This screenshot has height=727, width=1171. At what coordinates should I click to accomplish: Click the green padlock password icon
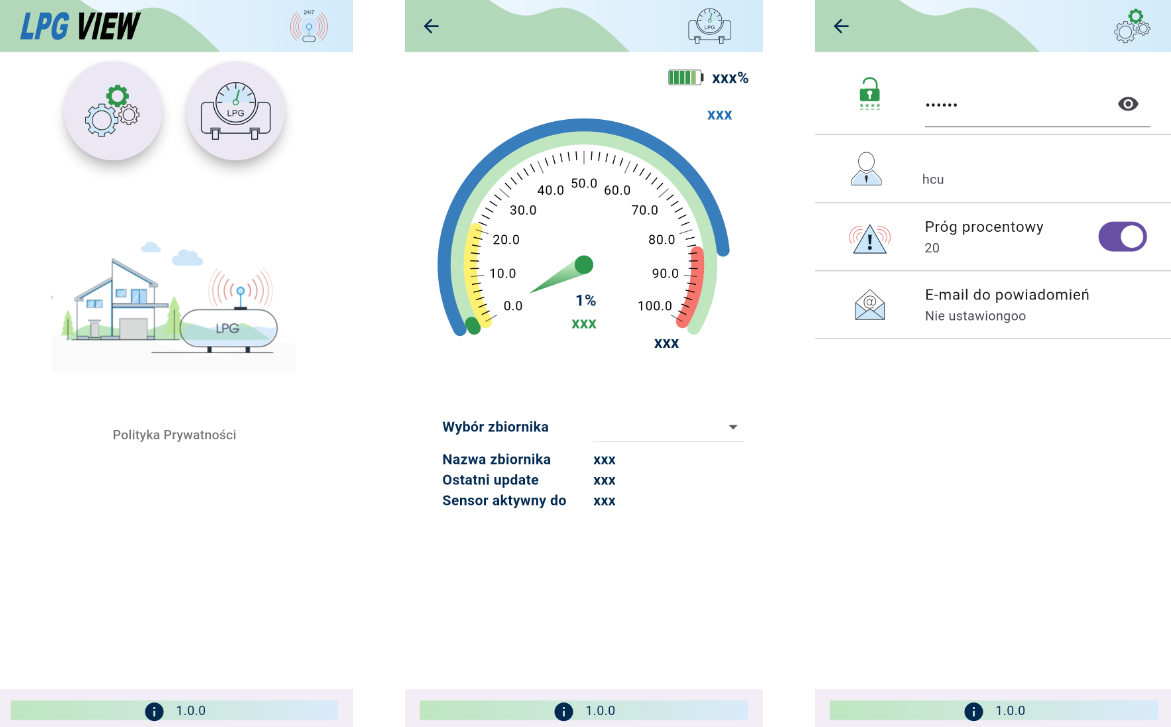point(869,94)
